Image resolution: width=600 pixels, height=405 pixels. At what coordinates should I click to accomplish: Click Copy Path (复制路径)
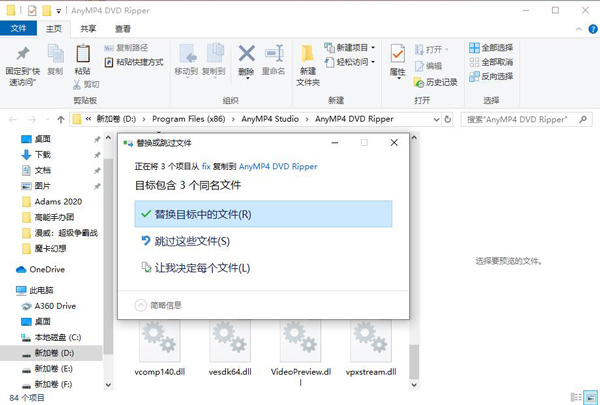coord(126,48)
